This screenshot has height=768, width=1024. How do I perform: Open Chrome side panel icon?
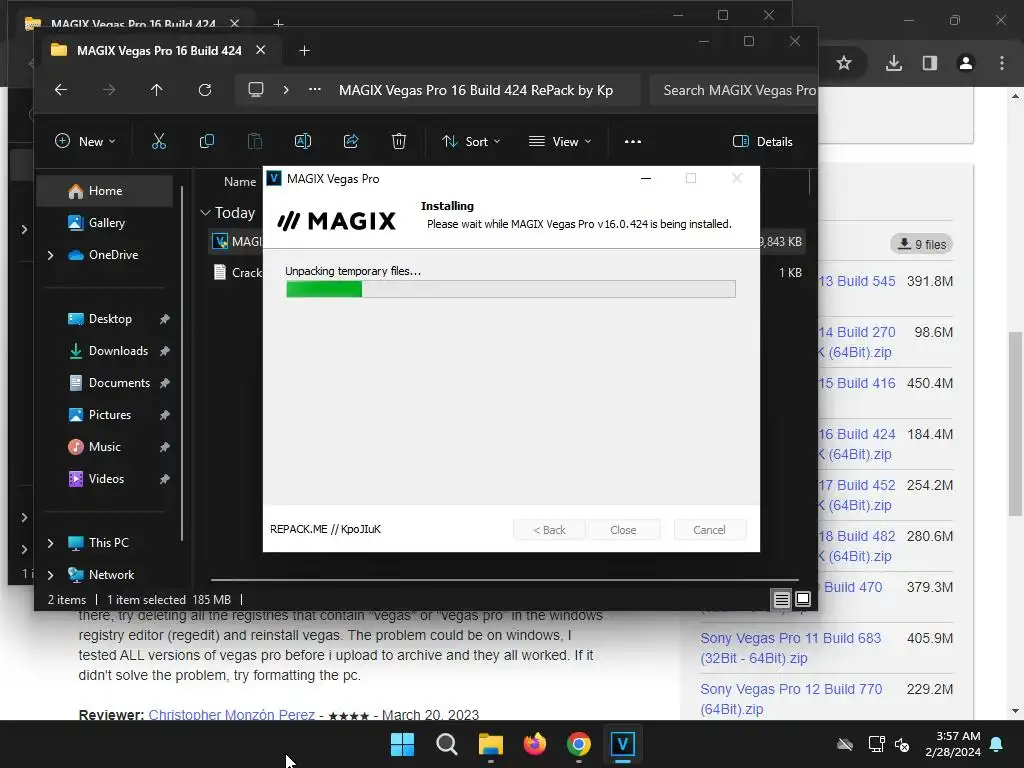coord(929,63)
